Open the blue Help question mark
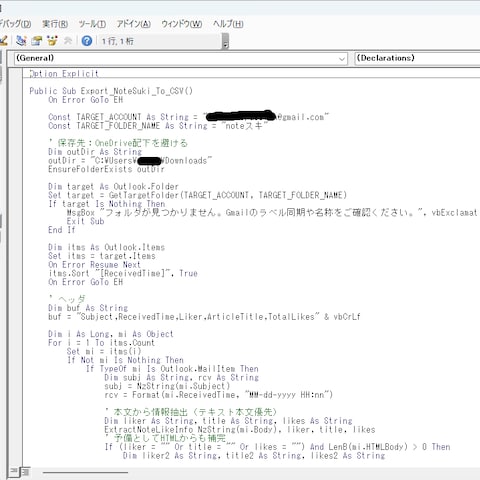This screenshot has width=480, height=480. click(87, 41)
